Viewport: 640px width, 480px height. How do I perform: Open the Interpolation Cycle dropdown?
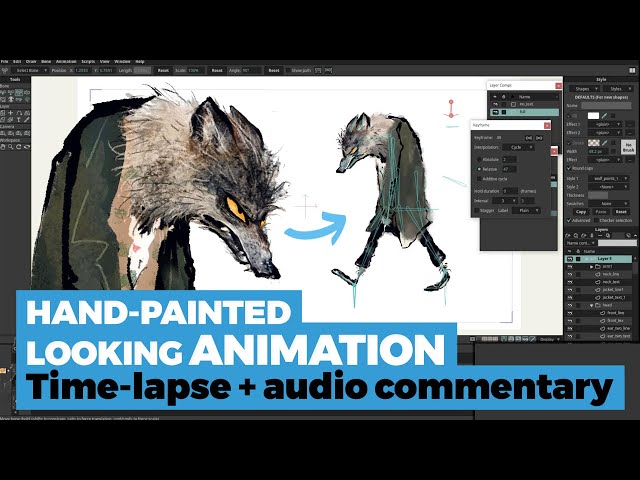click(x=518, y=147)
